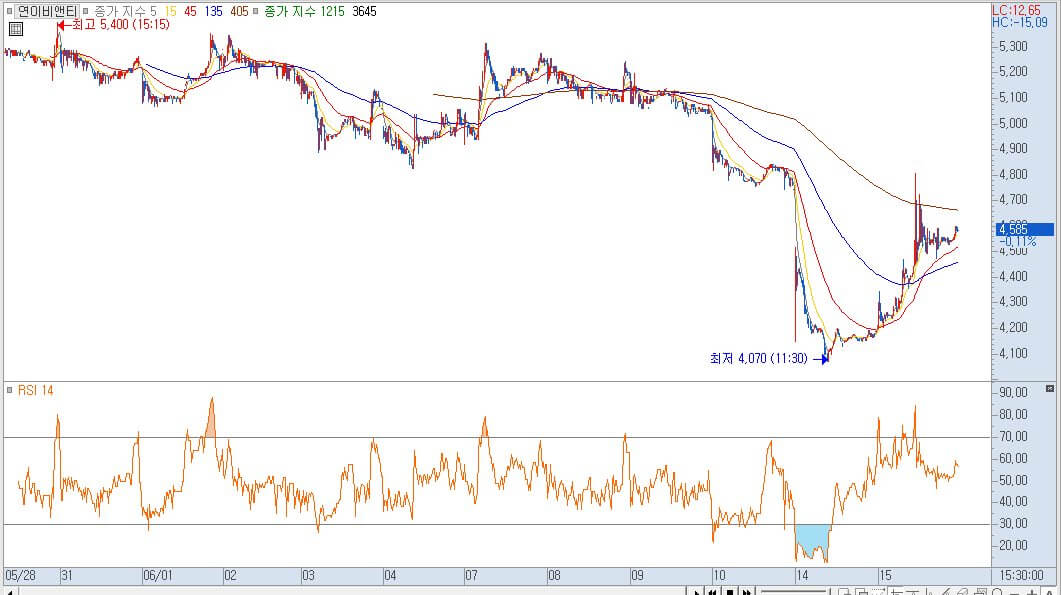Viewport: 1061px width, 595px height.
Task: Open the data grid table icon
Action: [16, 29]
